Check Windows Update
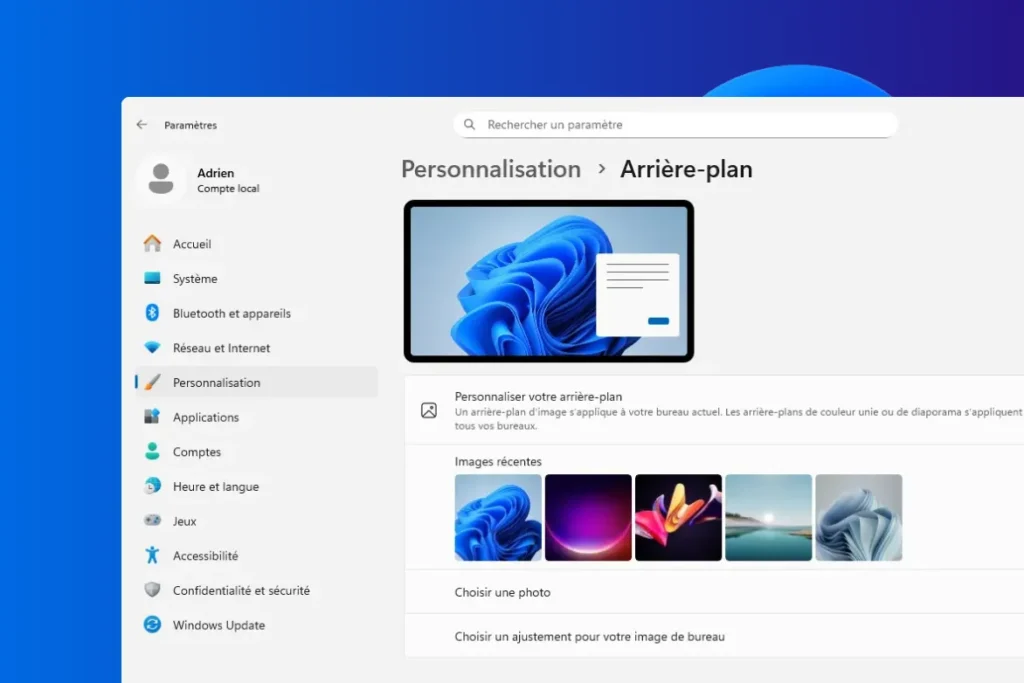The width and height of the screenshot is (1024, 683). 217,625
